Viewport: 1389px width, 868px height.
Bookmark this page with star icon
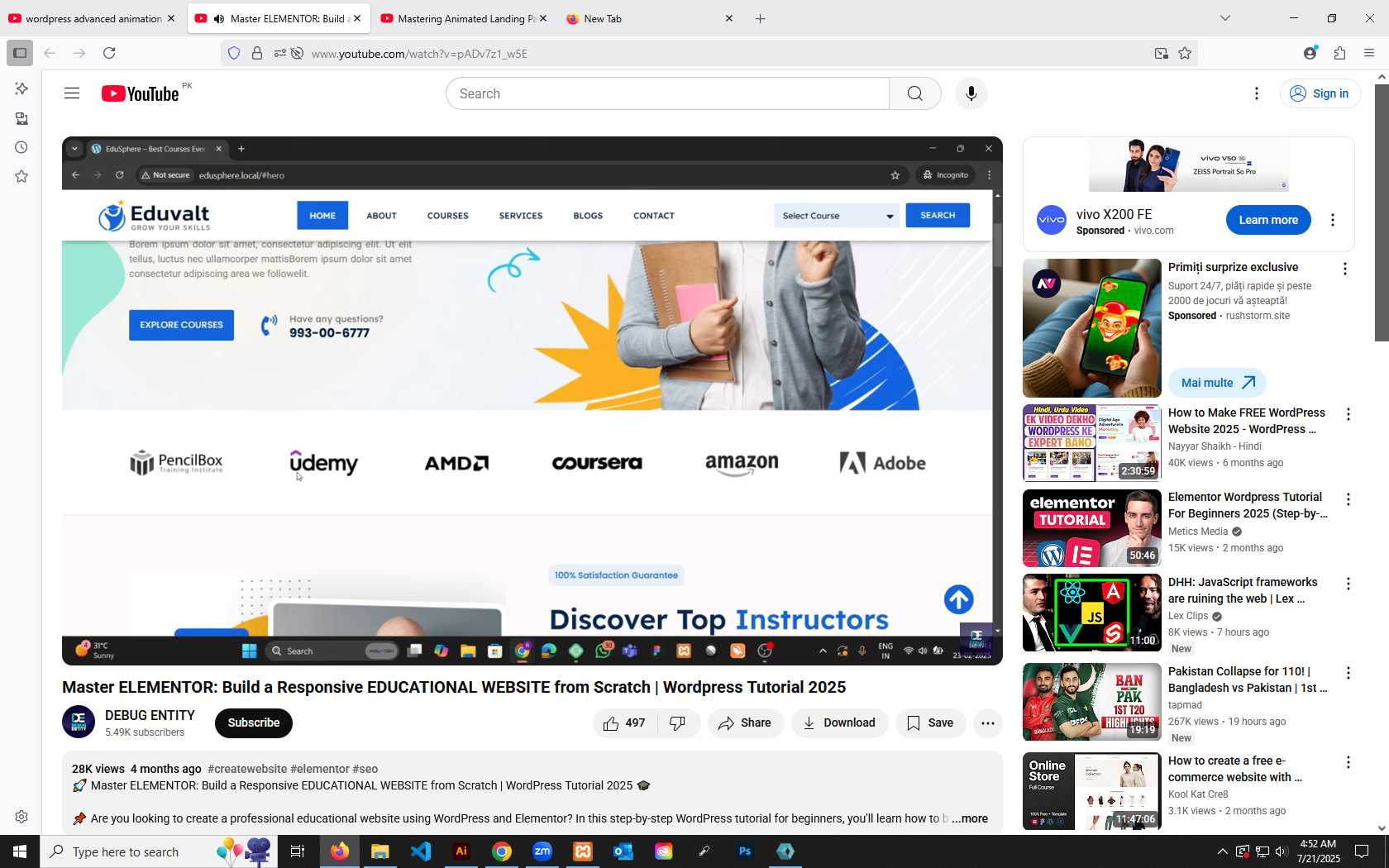click(1185, 53)
